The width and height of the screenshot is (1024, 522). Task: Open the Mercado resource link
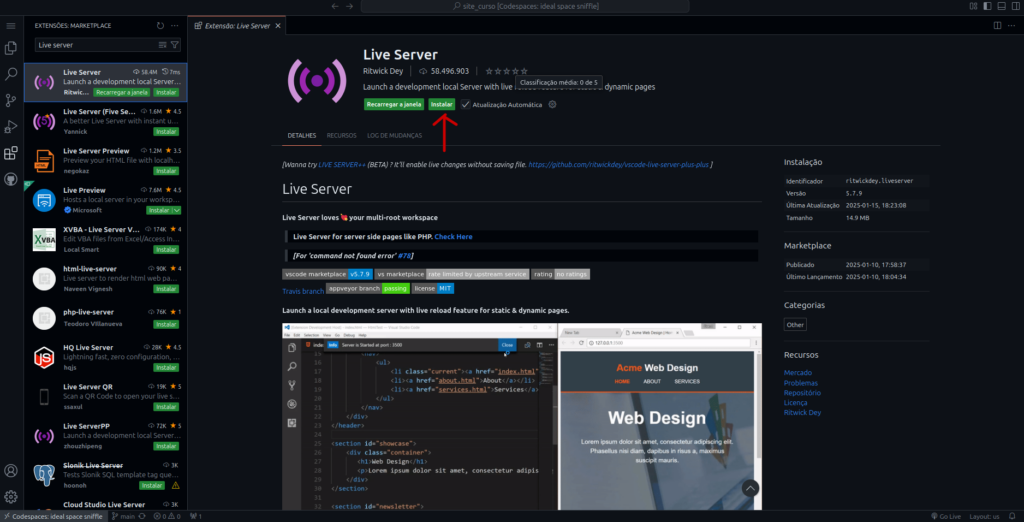(x=798, y=373)
